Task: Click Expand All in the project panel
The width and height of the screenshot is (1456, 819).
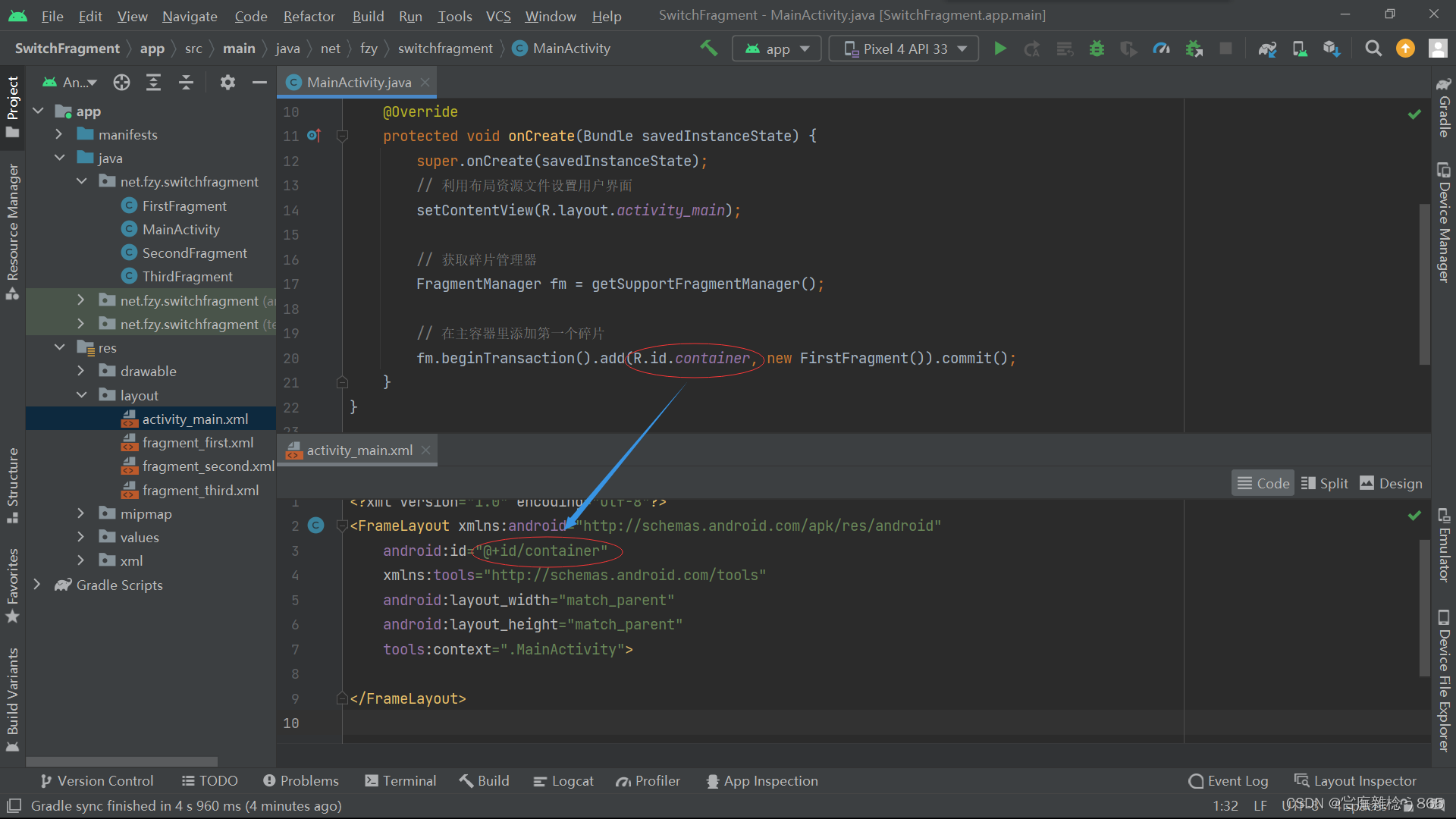Action: click(x=153, y=82)
